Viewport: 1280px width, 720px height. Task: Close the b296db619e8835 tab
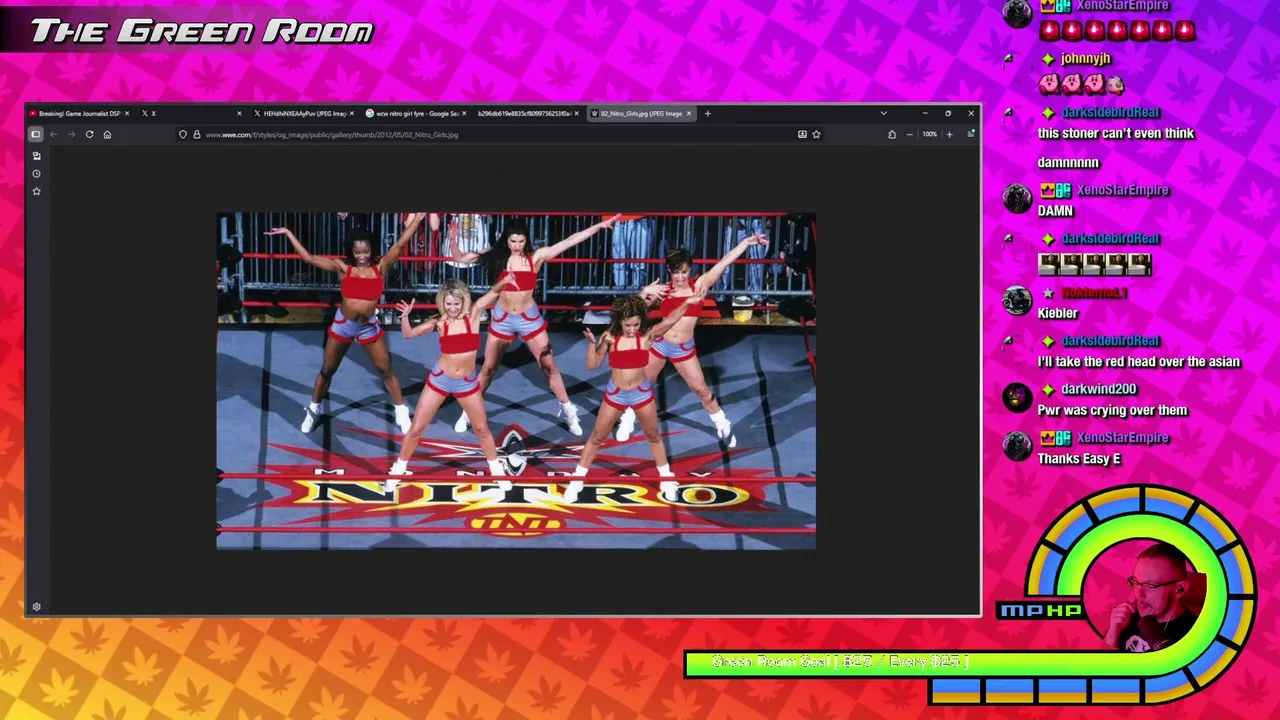576,113
